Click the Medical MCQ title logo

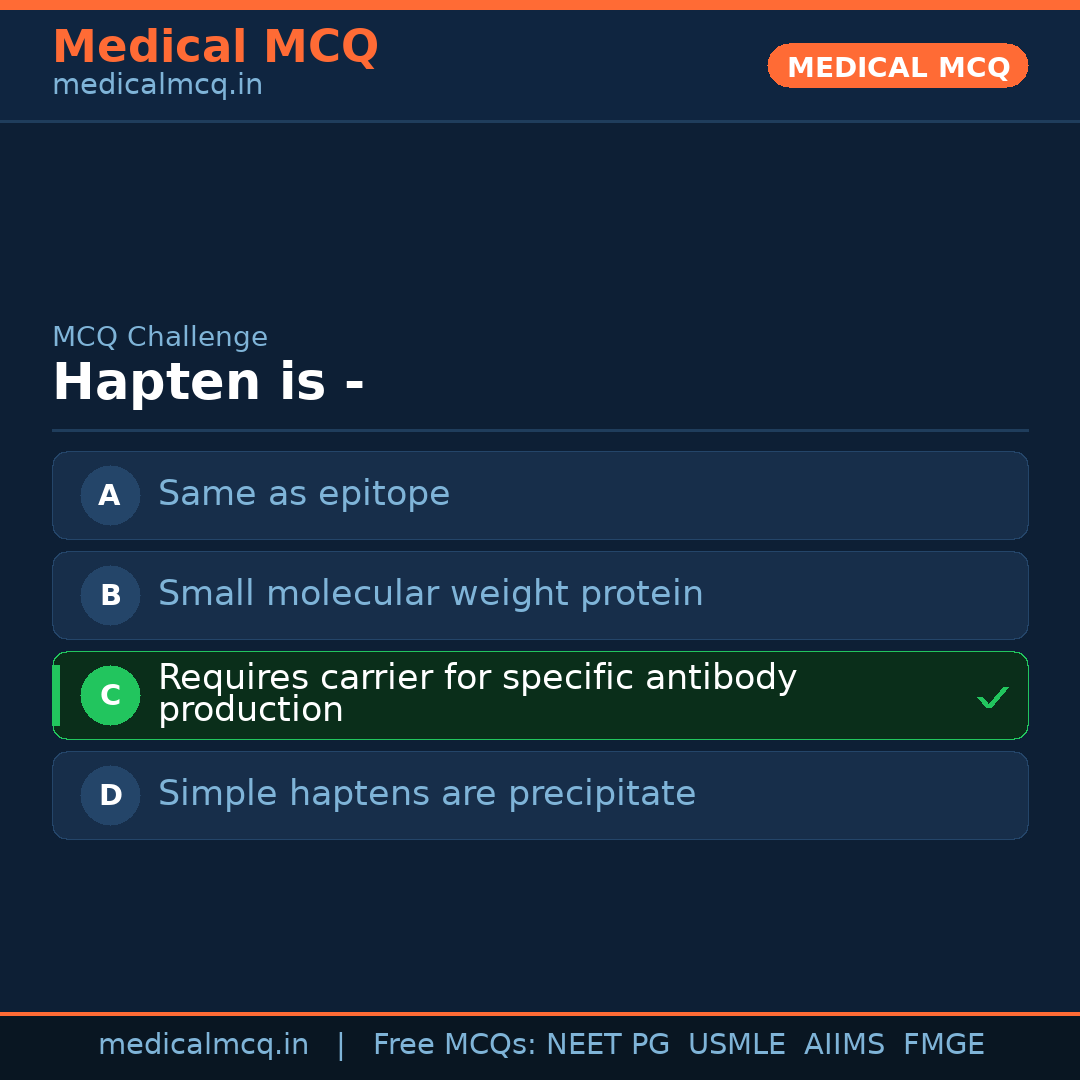coord(215,46)
